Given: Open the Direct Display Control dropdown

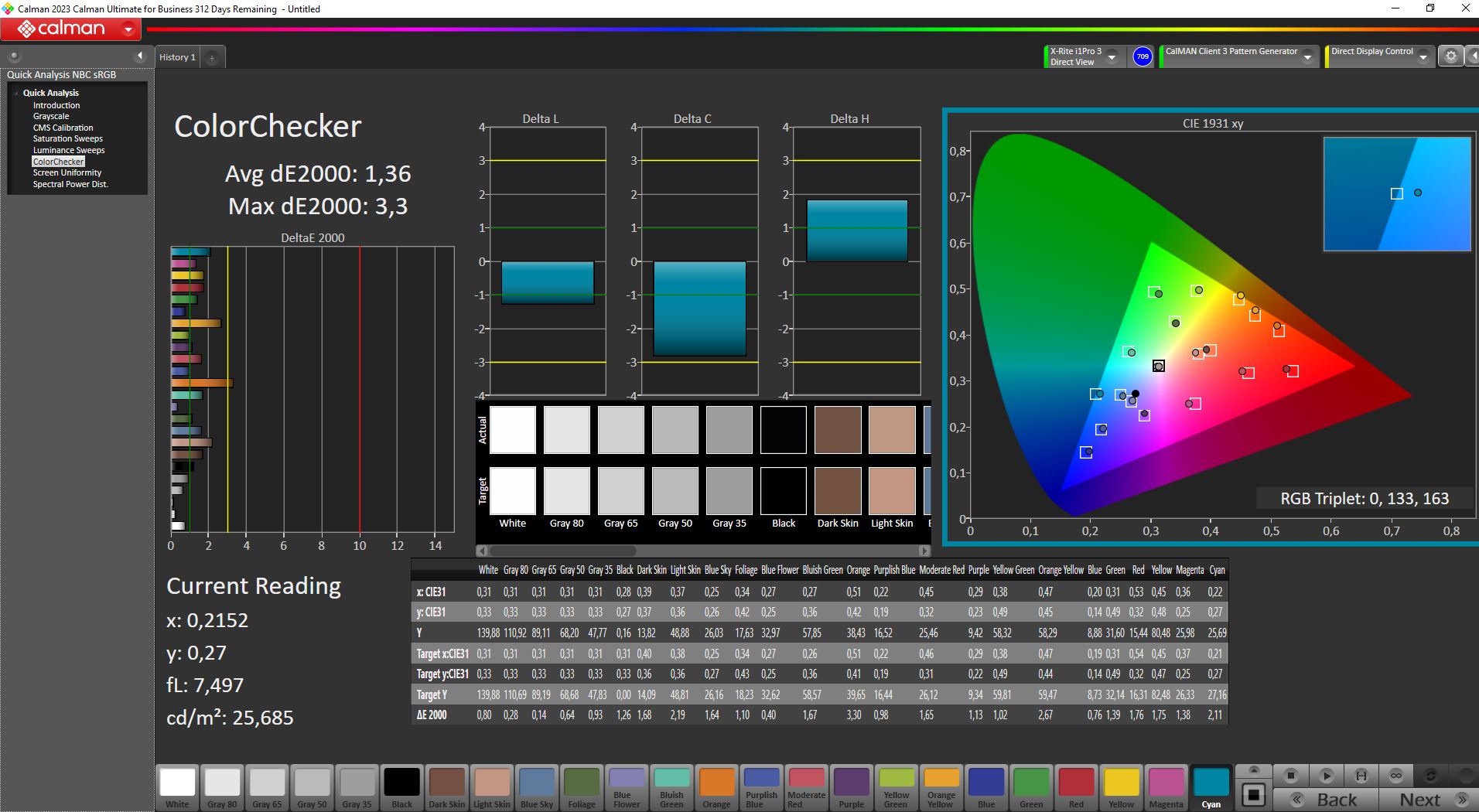Looking at the screenshot, I should (1423, 57).
